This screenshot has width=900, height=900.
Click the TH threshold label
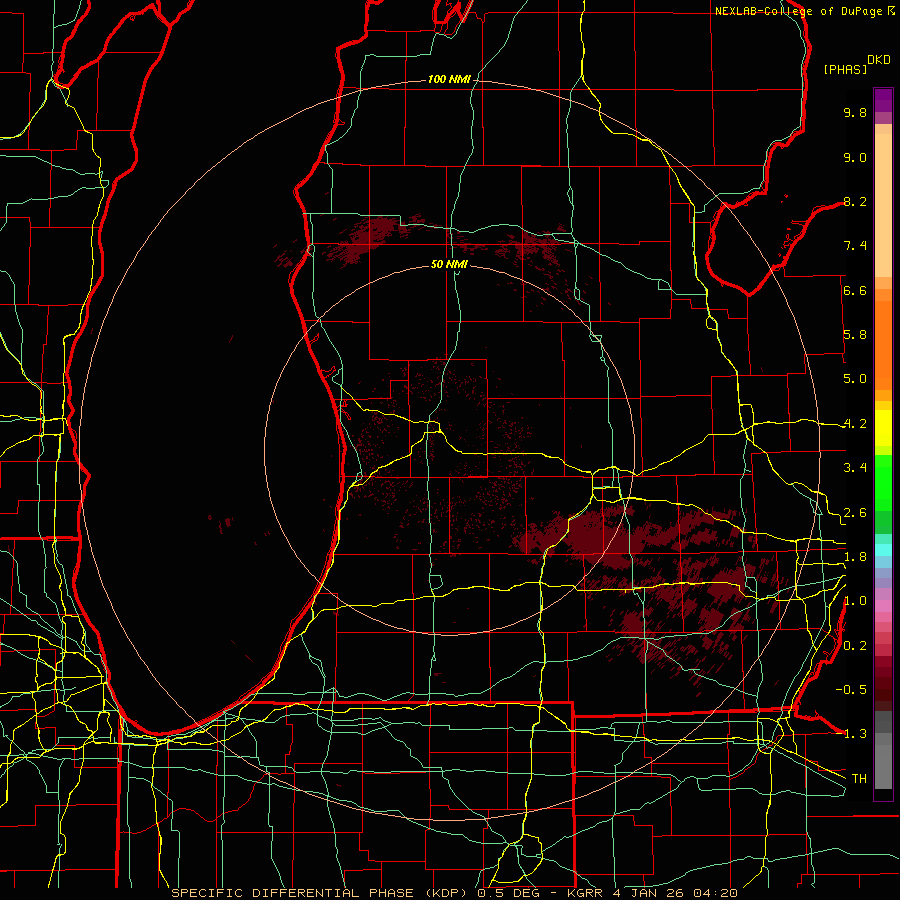click(x=859, y=779)
